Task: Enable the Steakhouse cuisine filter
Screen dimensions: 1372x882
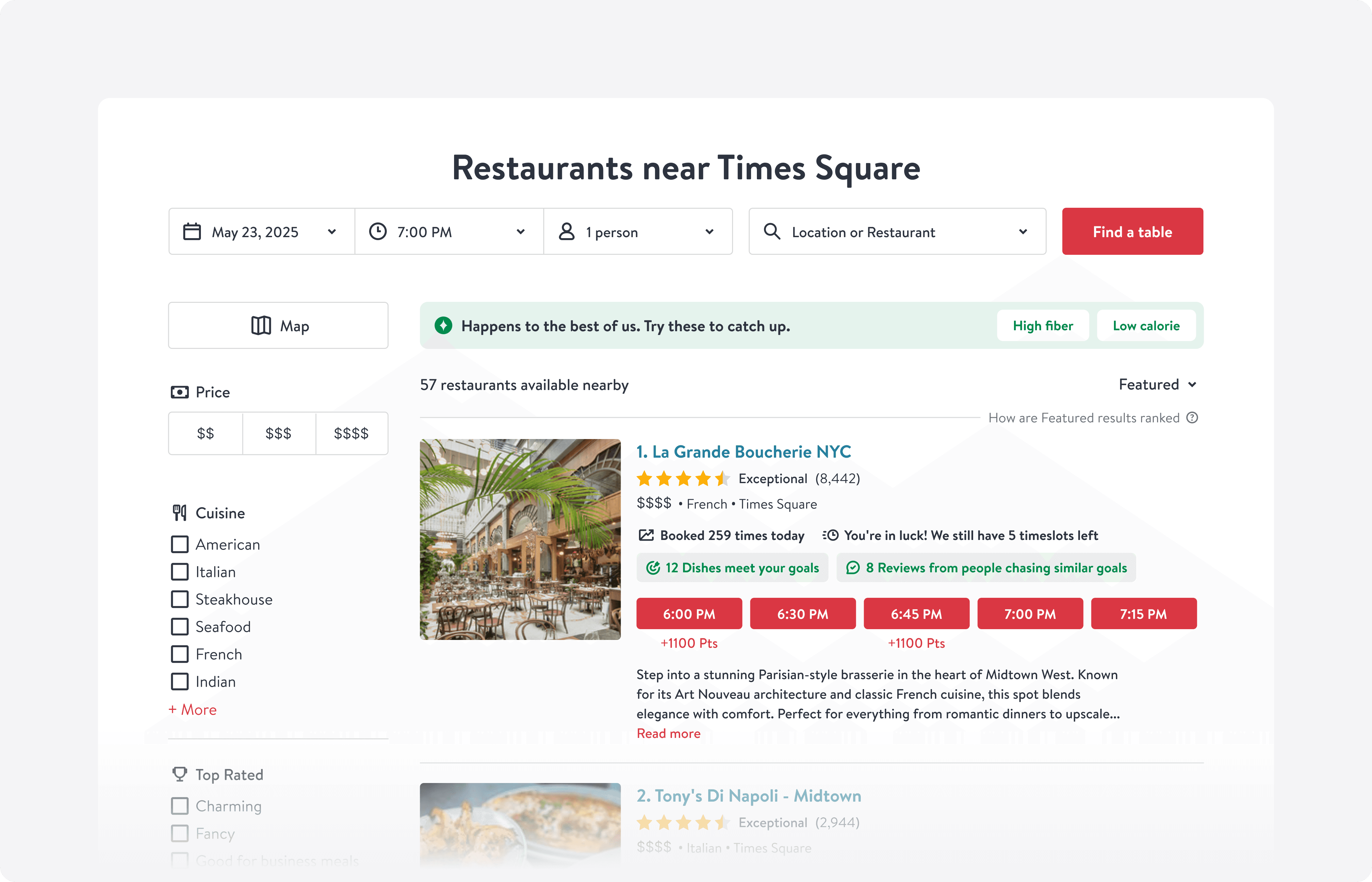Action: tap(180, 599)
